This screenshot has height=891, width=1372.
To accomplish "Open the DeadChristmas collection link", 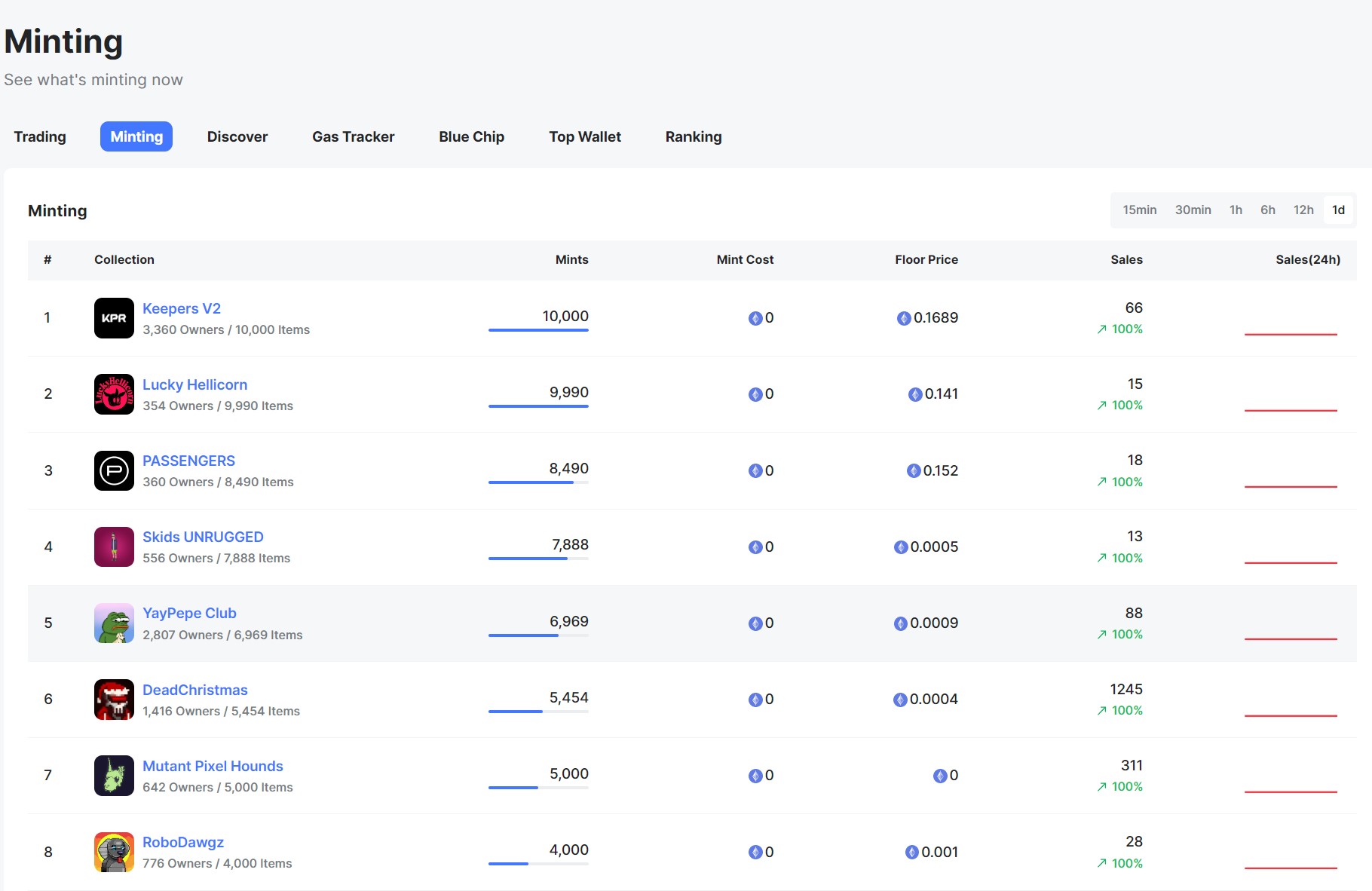I will tap(195, 690).
